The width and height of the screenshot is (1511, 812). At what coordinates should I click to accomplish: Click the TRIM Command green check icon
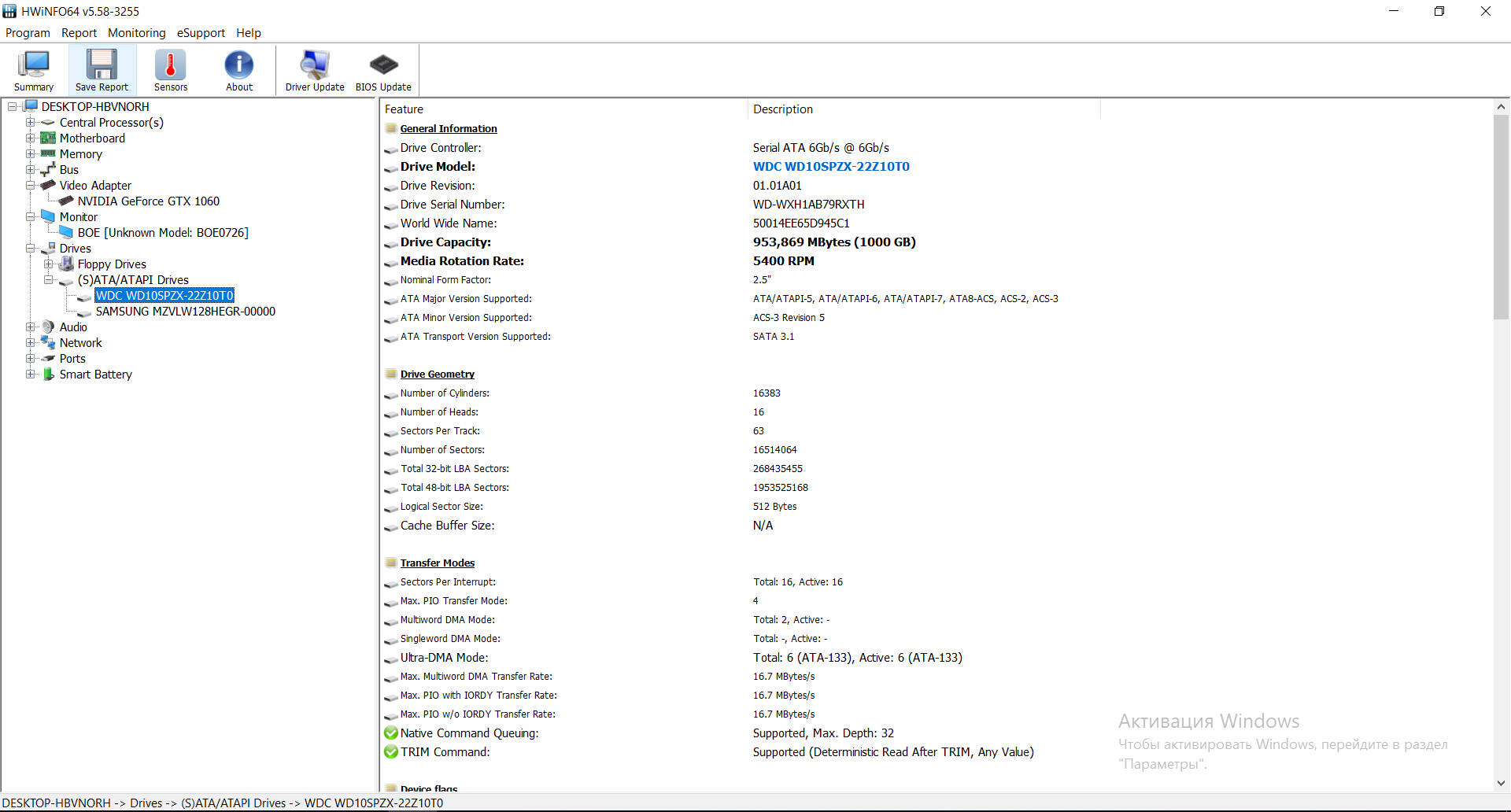(391, 752)
